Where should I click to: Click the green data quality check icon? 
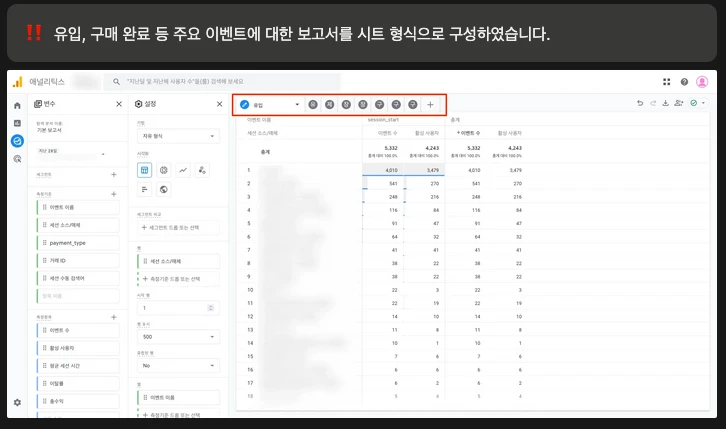(x=694, y=103)
